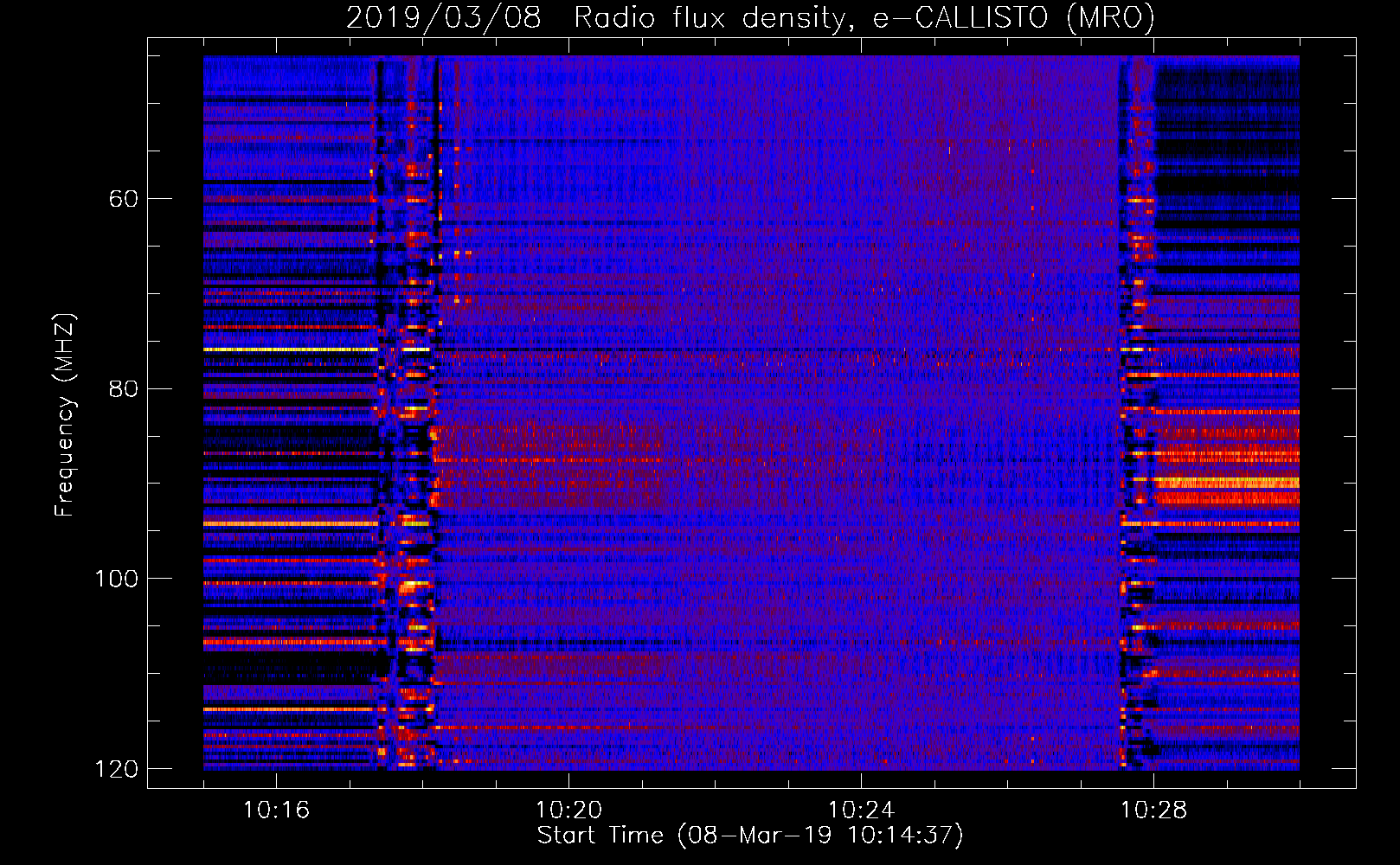Click the plot title showing date 2019/03/08
Viewport: 1400px width, 865px height.
tap(751, 18)
